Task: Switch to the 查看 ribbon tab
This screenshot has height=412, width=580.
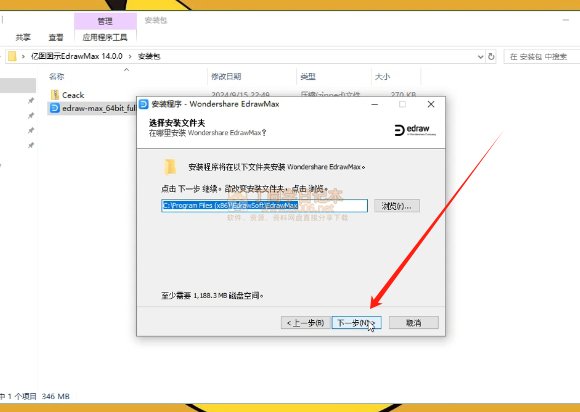Action: [x=56, y=37]
